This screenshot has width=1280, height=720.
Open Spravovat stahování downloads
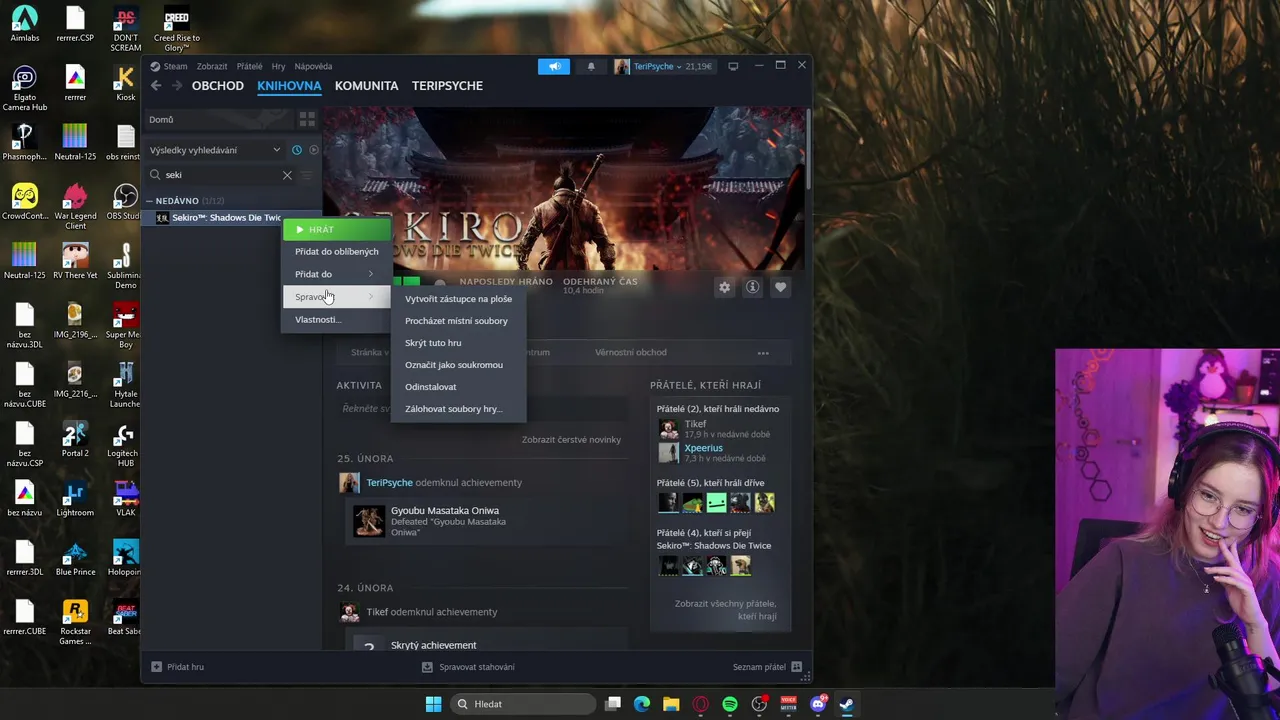tap(468, 667)
